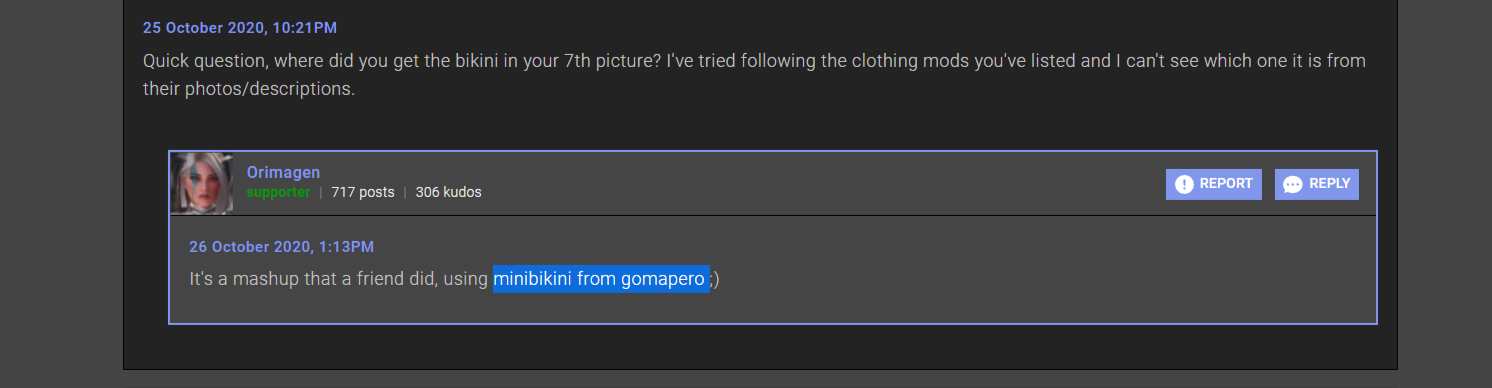Click the 306 kudos count
Viewport: 1492px width, 388px height.
(x=449, y=192)
